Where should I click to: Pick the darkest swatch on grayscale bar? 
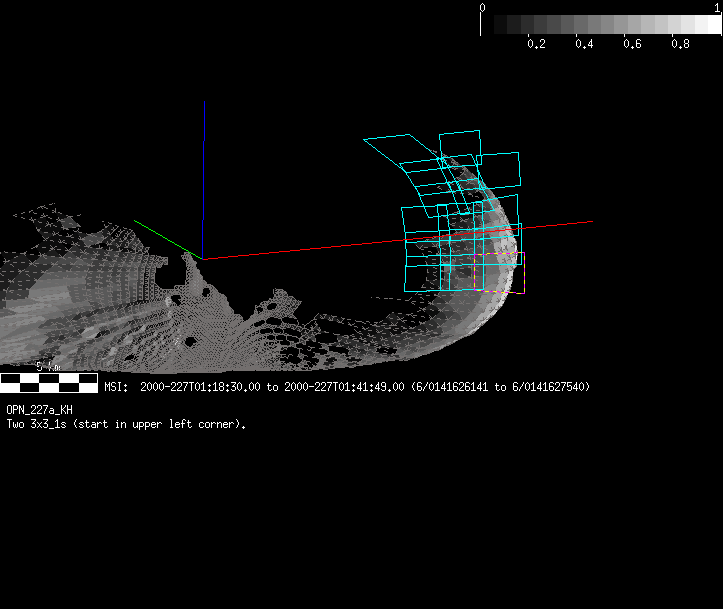coord(489,25)
